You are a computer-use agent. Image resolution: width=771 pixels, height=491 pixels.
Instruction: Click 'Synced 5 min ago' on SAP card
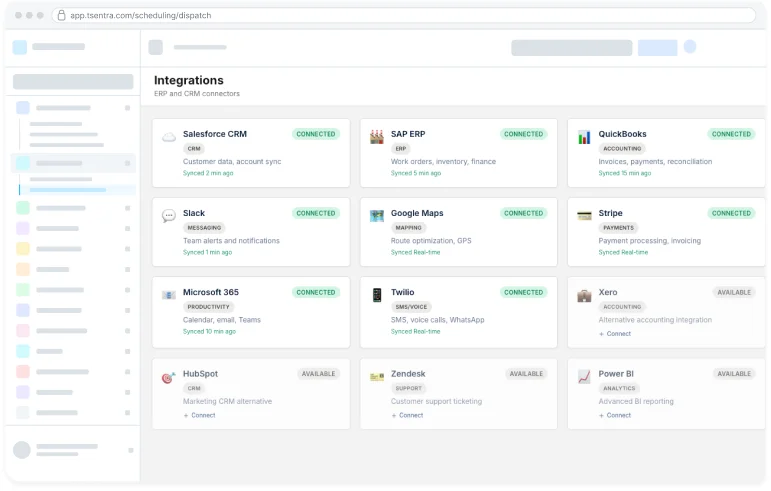click(x=416, y=173)
